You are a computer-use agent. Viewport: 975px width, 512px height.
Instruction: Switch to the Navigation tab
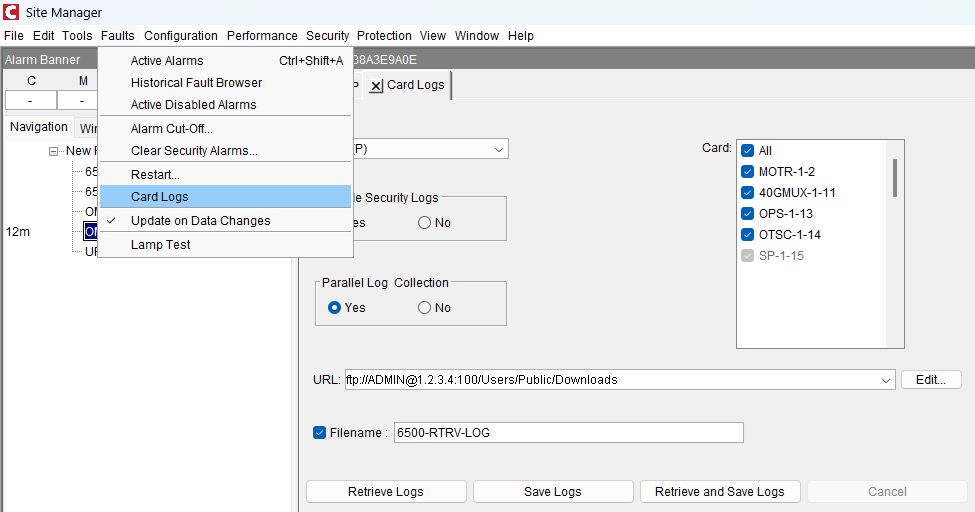click(39, 127)
